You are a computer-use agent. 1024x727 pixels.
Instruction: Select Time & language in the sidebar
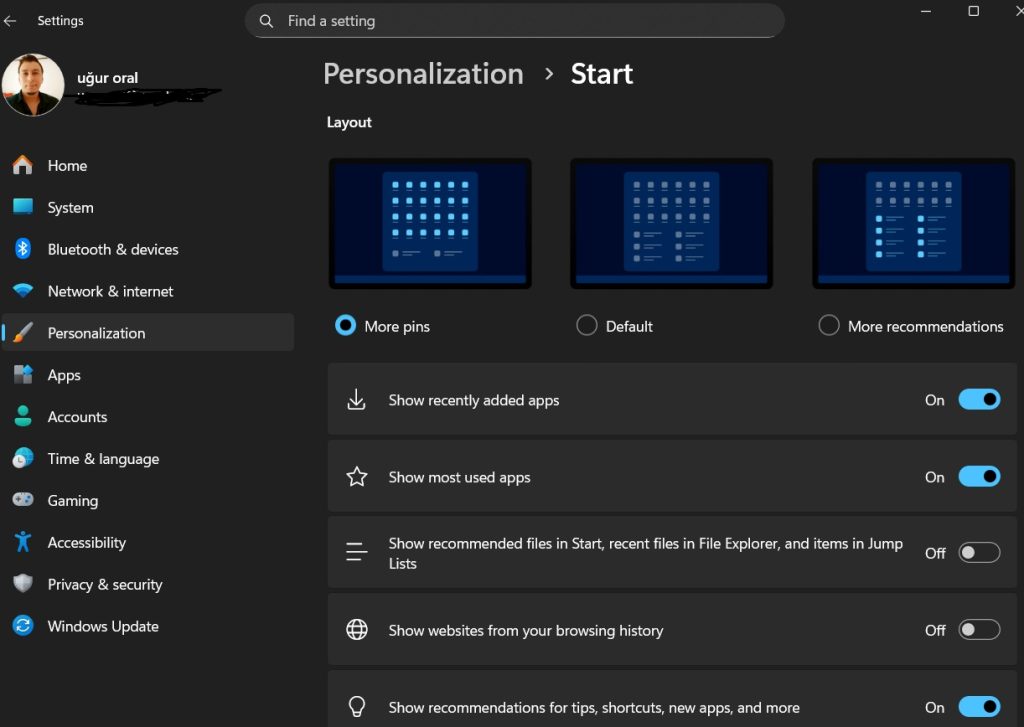click(103, 458)
